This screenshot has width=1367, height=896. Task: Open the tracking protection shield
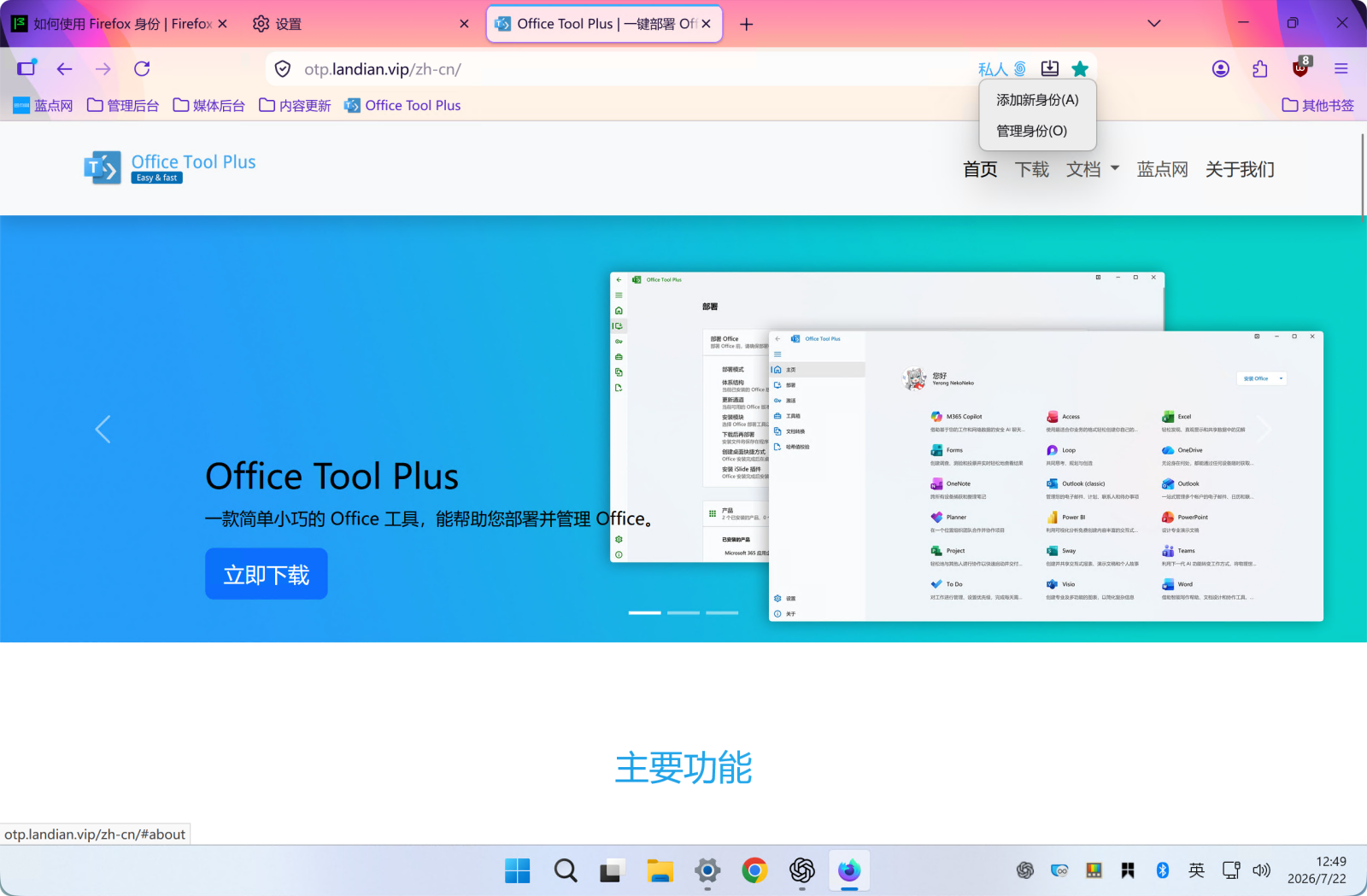283,69
